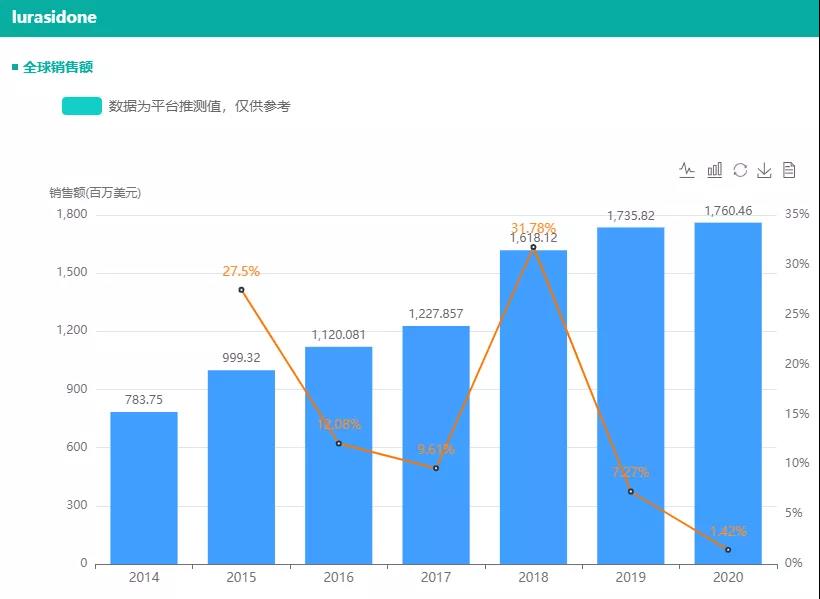Click the 2014 bar labeled 783.75
This screenshot has height=599, width=820.
pyautogui.click(x=144, y=490)
